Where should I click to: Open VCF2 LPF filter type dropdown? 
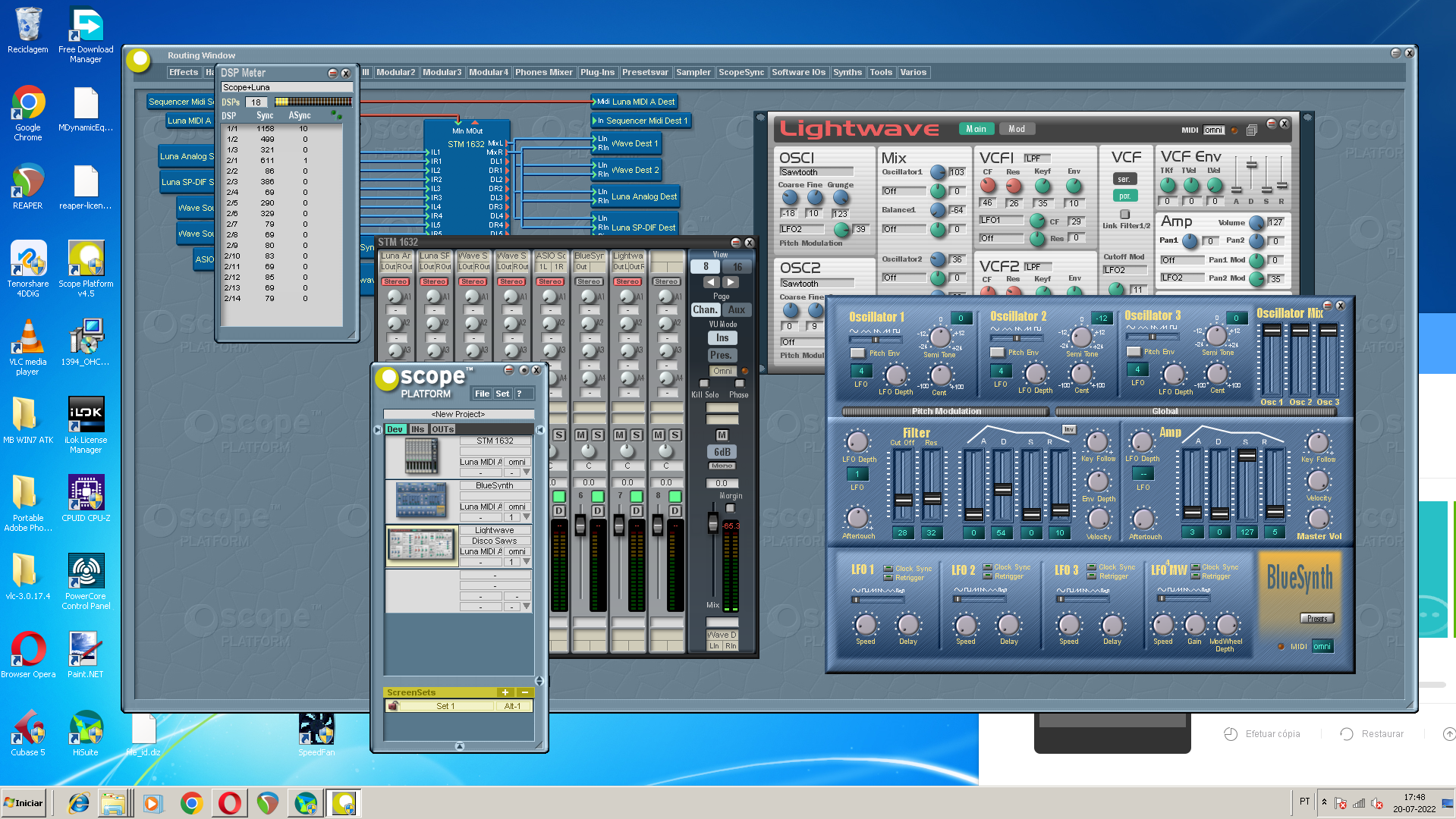click(x=1038, y=267)
